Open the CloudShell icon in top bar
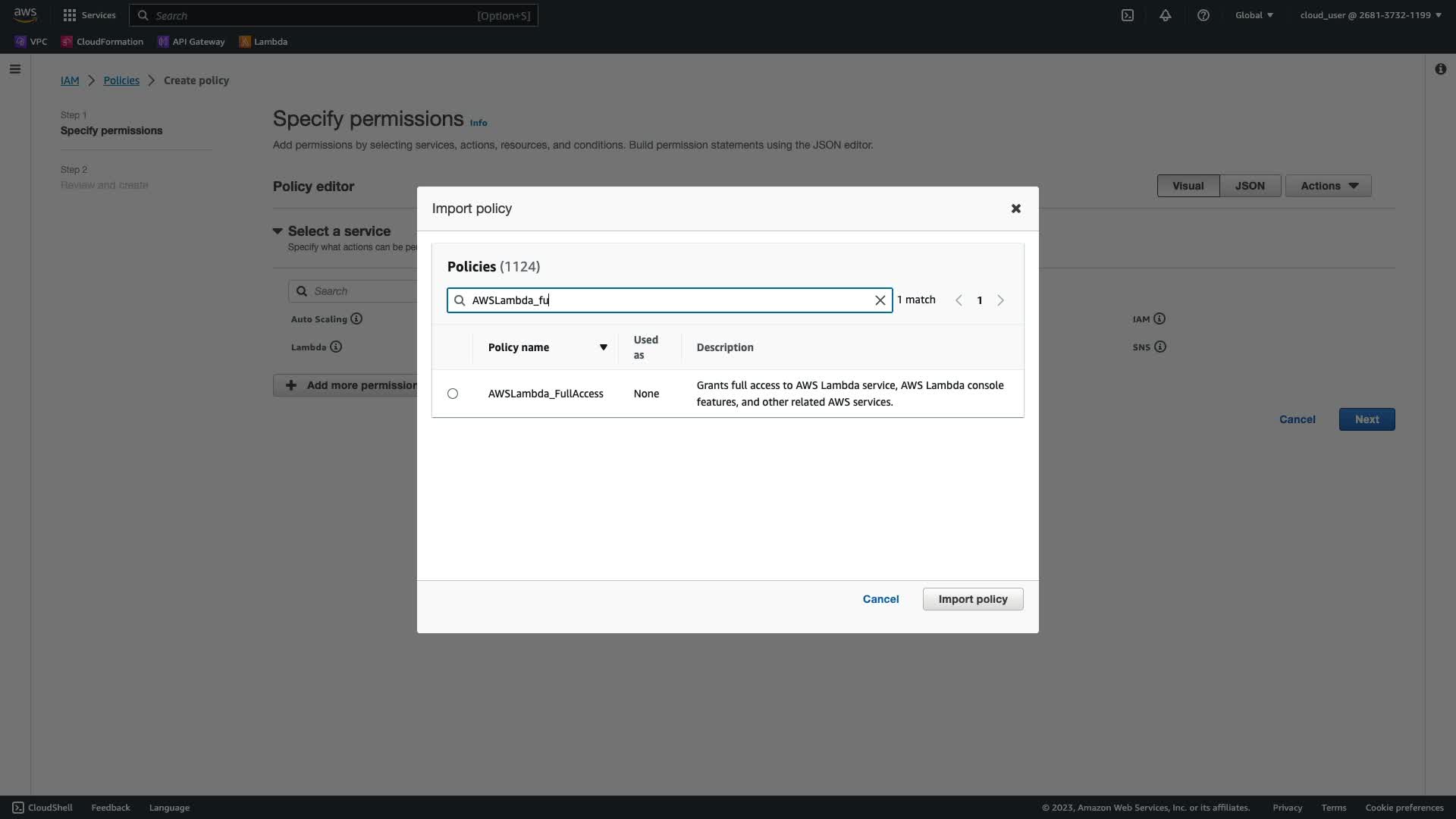The height and width of the screenshot is (819, 1456). [1128, 15]
